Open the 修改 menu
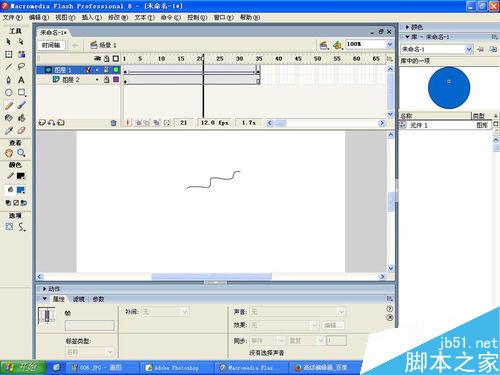The image size is (500, 375). point(118,17)
